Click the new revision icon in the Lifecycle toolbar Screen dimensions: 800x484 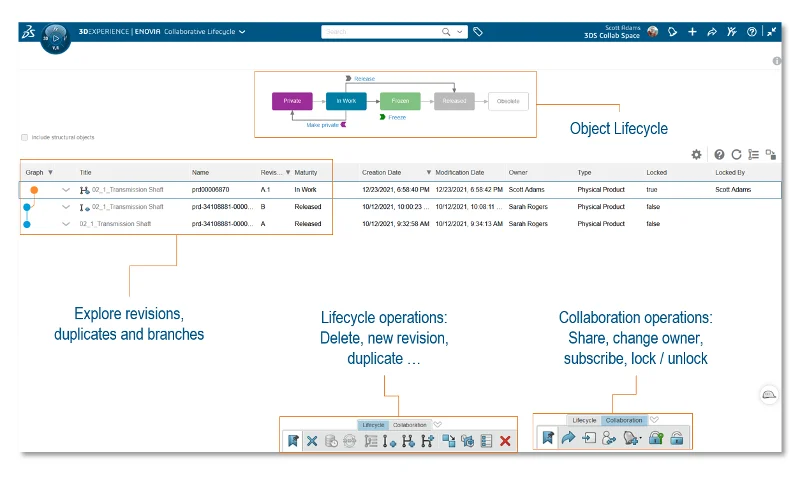[x=389, y=441]
